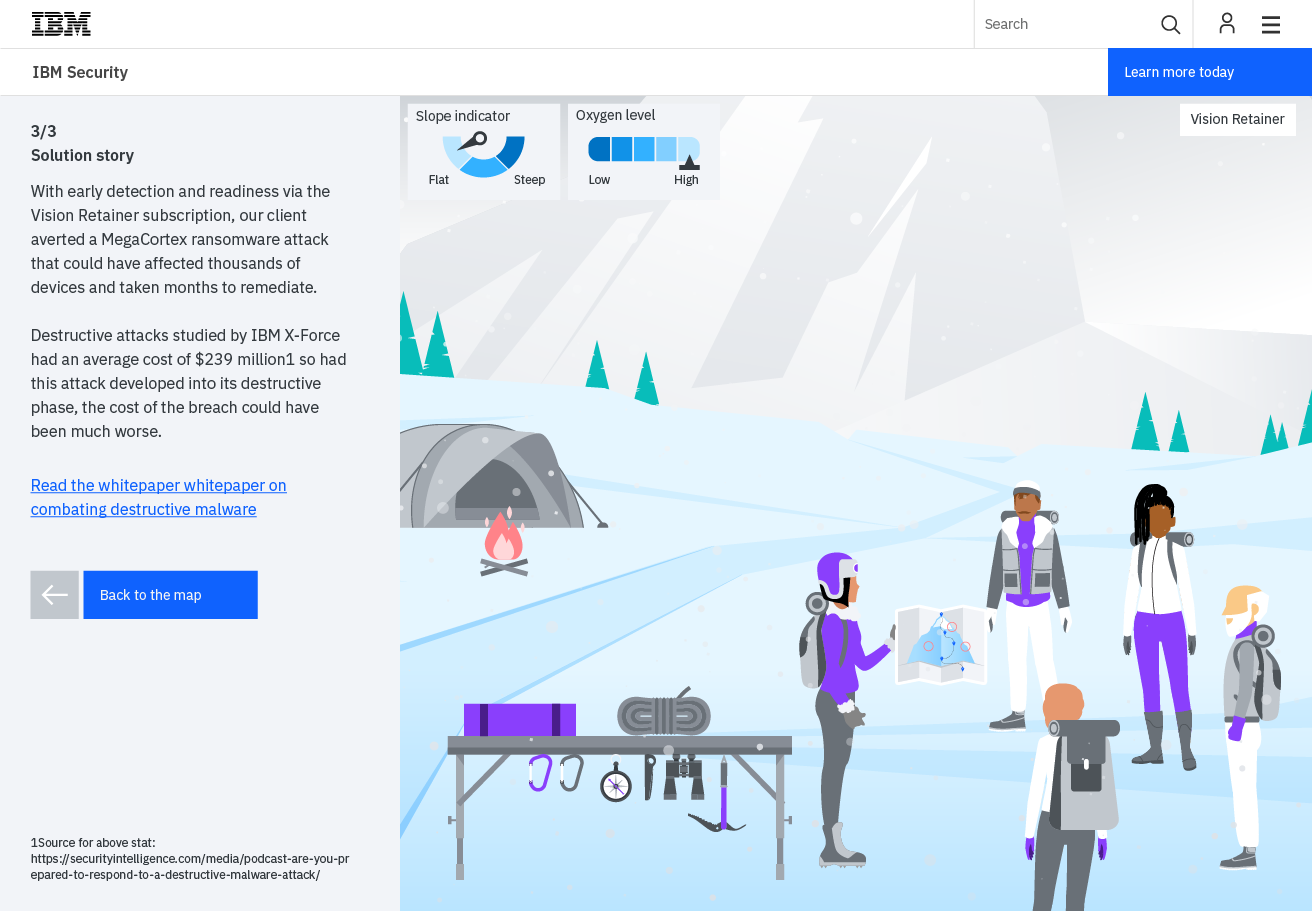Open the whitepaper on destructive malware link
Screen dimensions: 1312x911
(158, 497)
